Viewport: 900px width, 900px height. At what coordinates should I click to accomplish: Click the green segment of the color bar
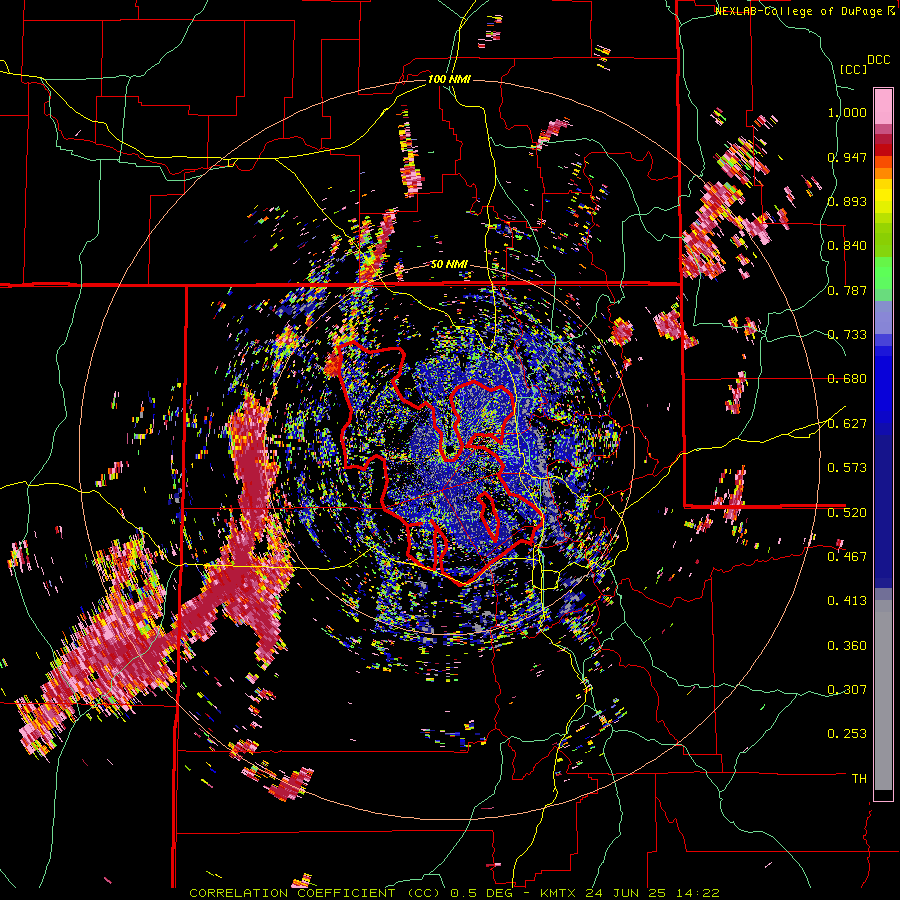click(x=883, y=273)
